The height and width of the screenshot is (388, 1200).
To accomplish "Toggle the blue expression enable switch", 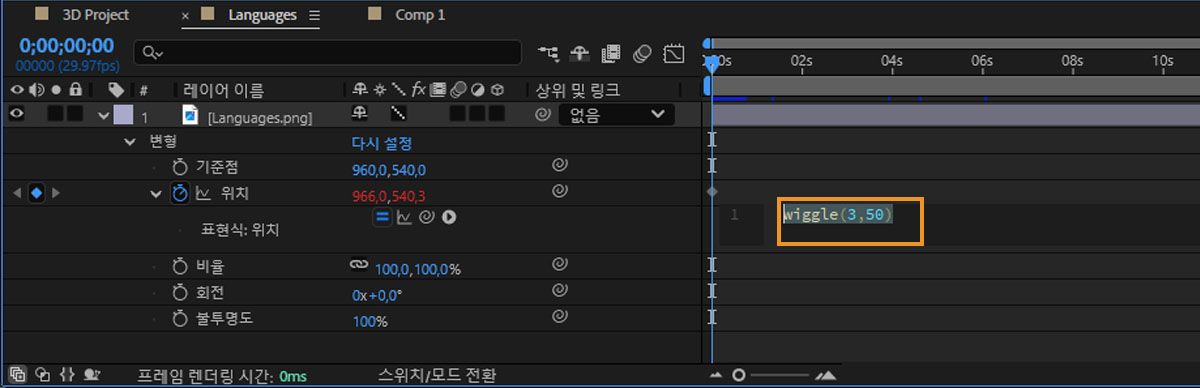I will 382,216.
